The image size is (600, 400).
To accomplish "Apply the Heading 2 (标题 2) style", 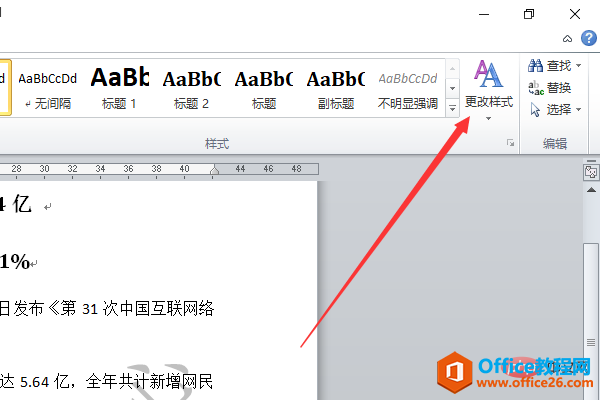I will coord(191,88).
